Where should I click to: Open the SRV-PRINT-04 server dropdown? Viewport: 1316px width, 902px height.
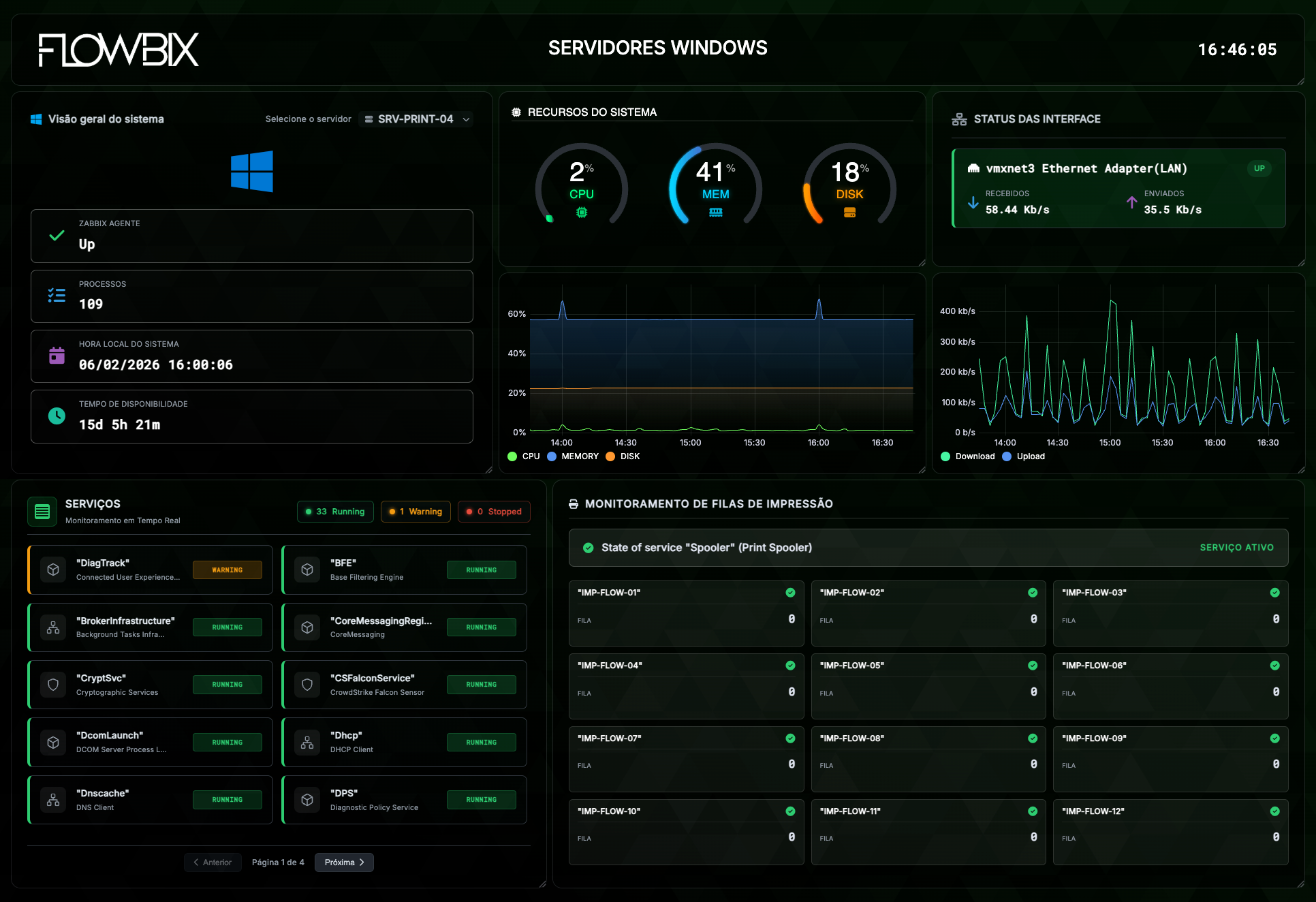[x=416, y=119]
